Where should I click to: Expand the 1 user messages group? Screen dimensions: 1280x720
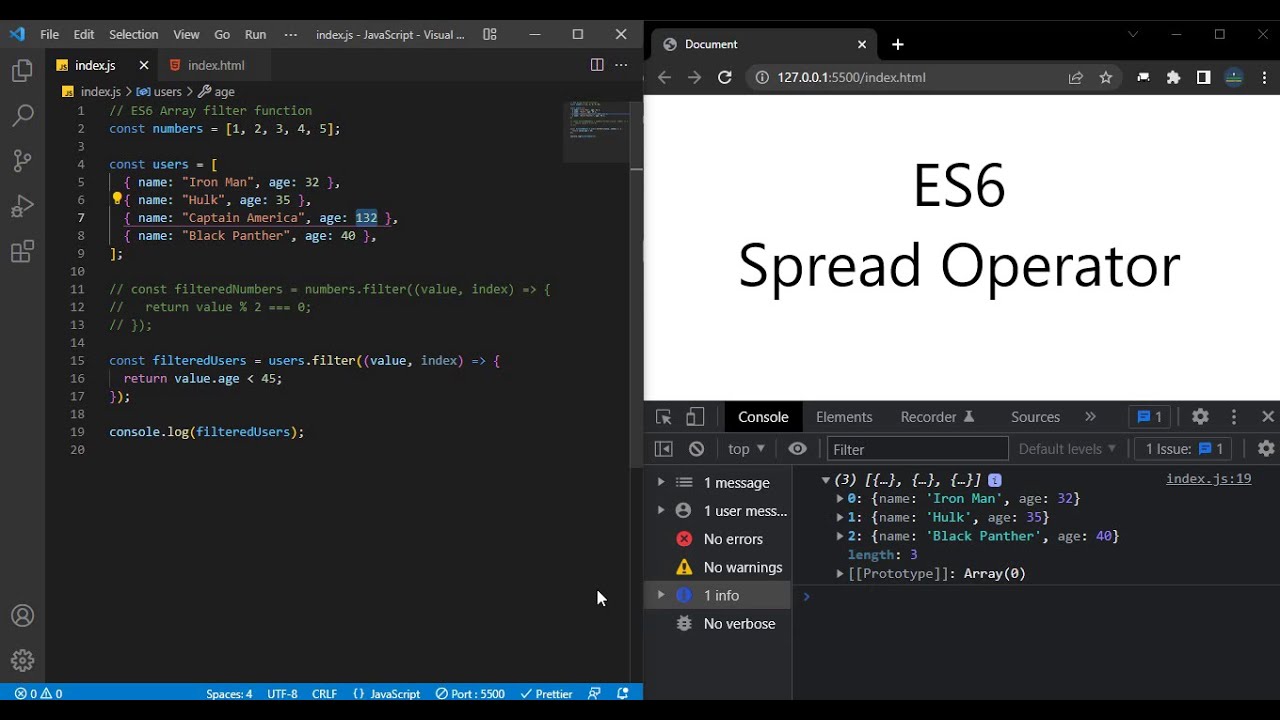661,510
